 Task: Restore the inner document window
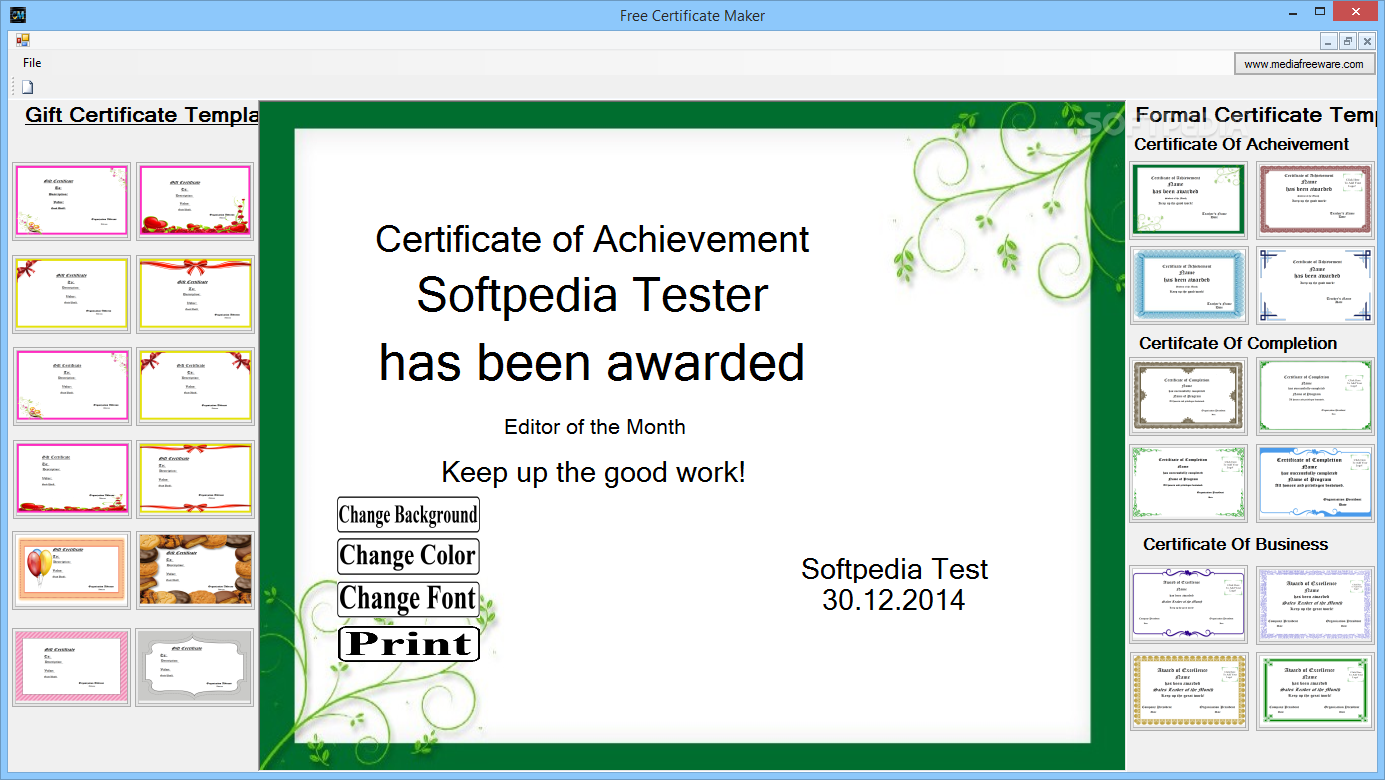point(1347,41)
